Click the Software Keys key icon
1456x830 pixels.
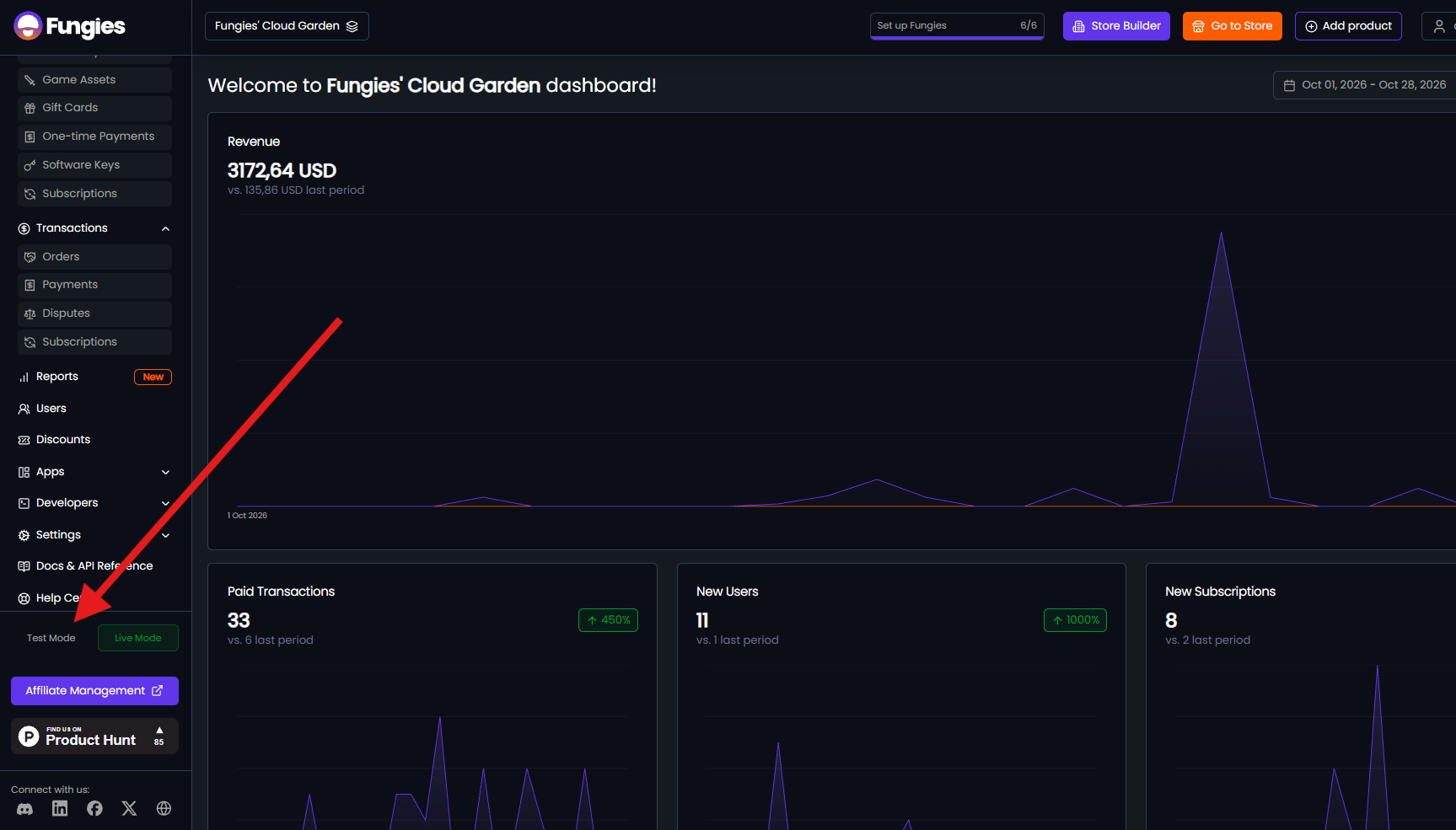click(x=30, y=165)
